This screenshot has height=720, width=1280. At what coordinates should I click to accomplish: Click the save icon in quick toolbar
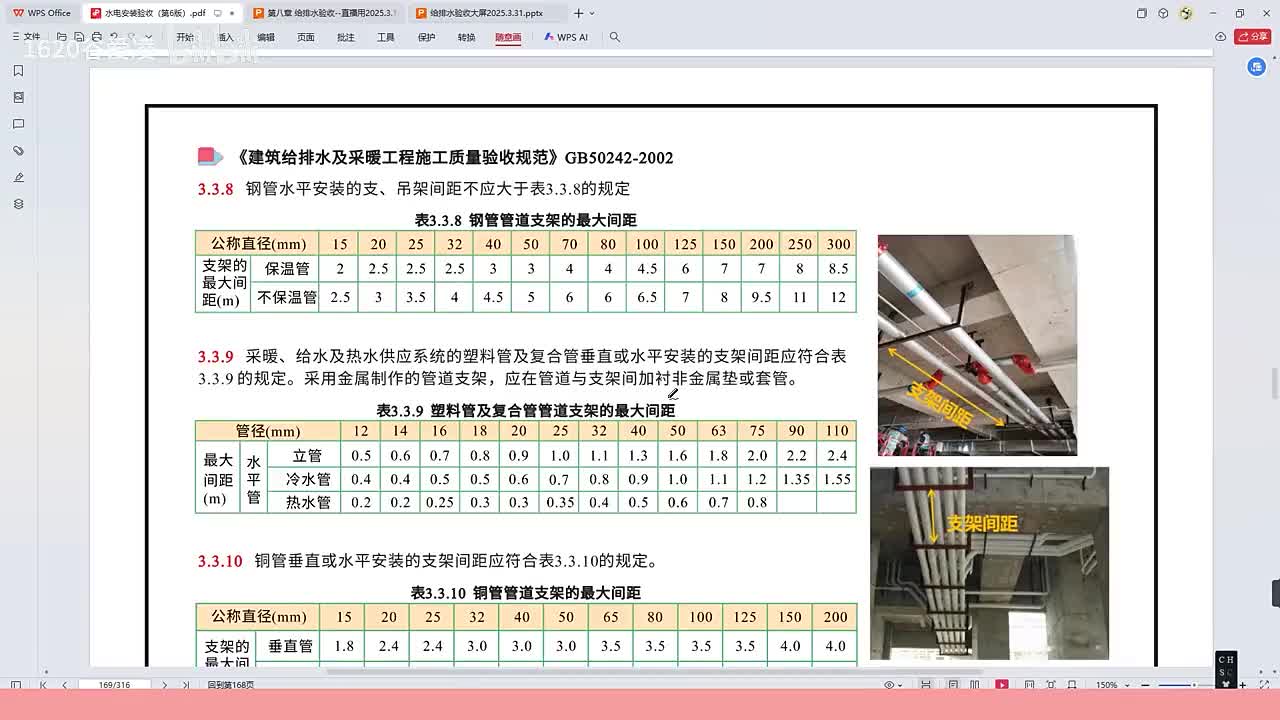[x=79, y=37]
